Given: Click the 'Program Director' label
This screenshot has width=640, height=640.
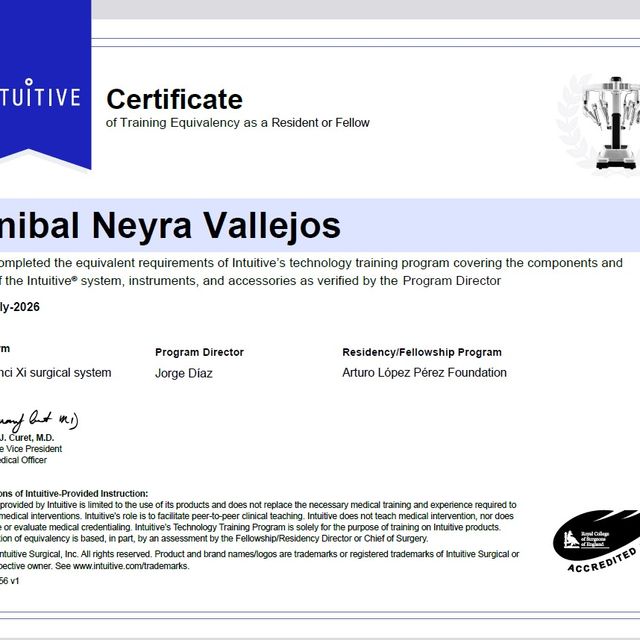Looking at the screenshot, I should pos(199,352).
